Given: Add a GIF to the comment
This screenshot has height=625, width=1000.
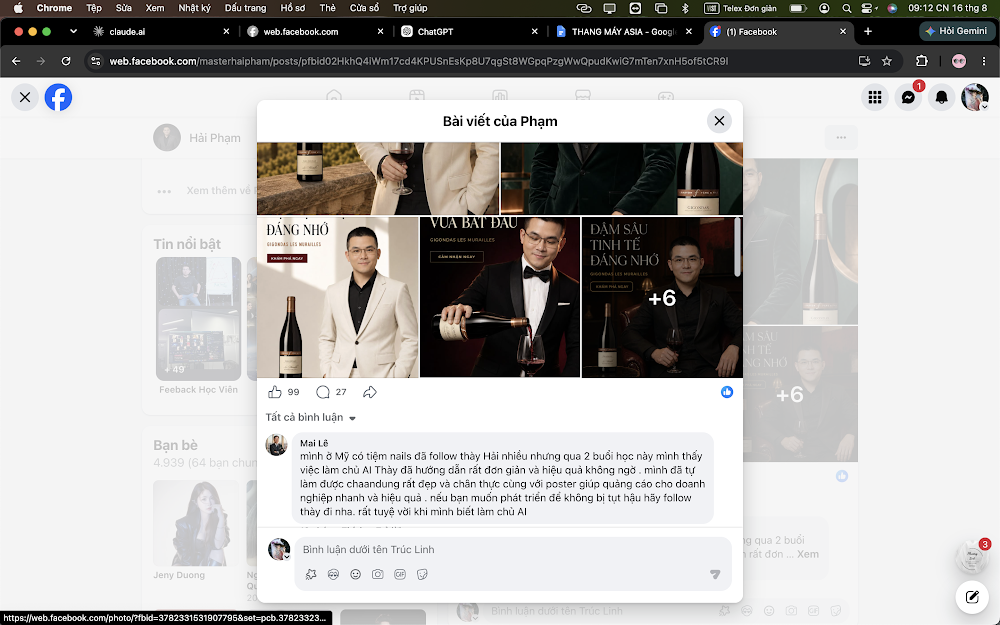Looking at the screenshot, I should (x=400, y=574).
